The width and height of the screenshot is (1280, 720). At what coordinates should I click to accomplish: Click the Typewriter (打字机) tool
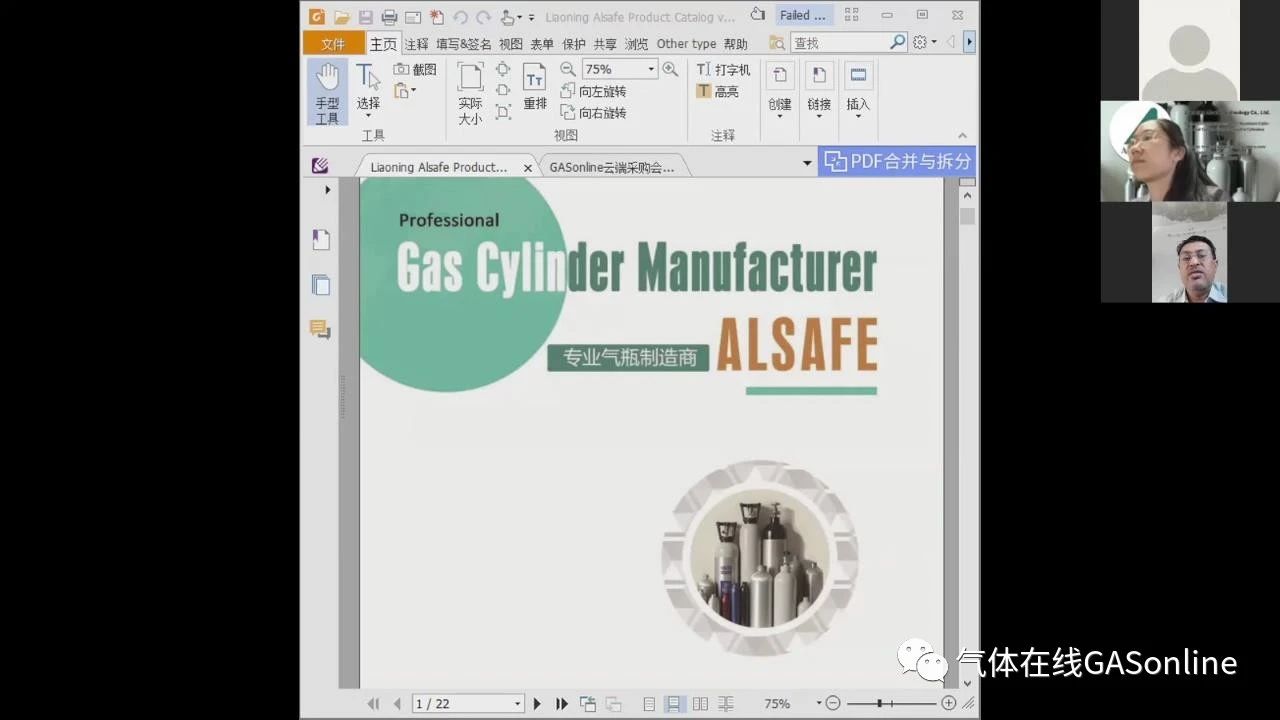click(x=723, y=70)
